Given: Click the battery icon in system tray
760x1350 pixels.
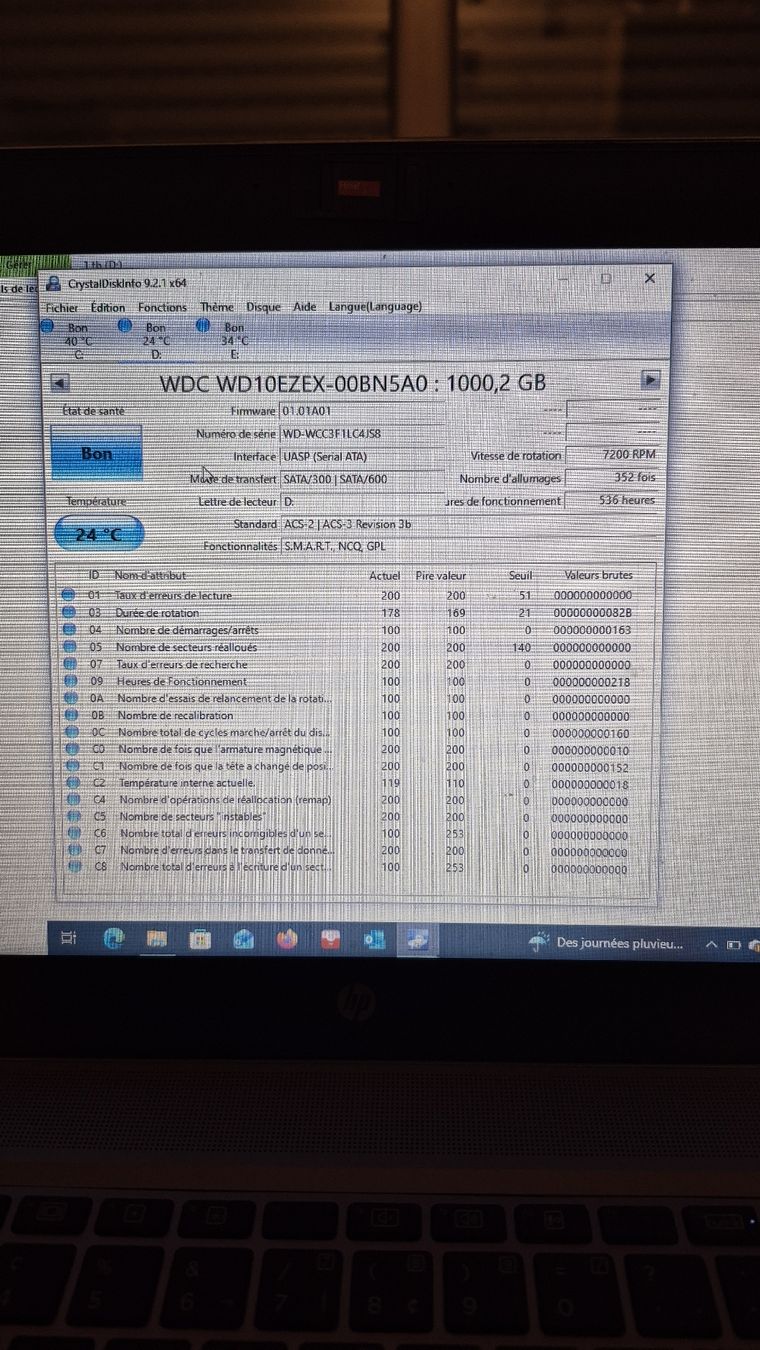Looking at the screenshot, I should click(734, 943).
